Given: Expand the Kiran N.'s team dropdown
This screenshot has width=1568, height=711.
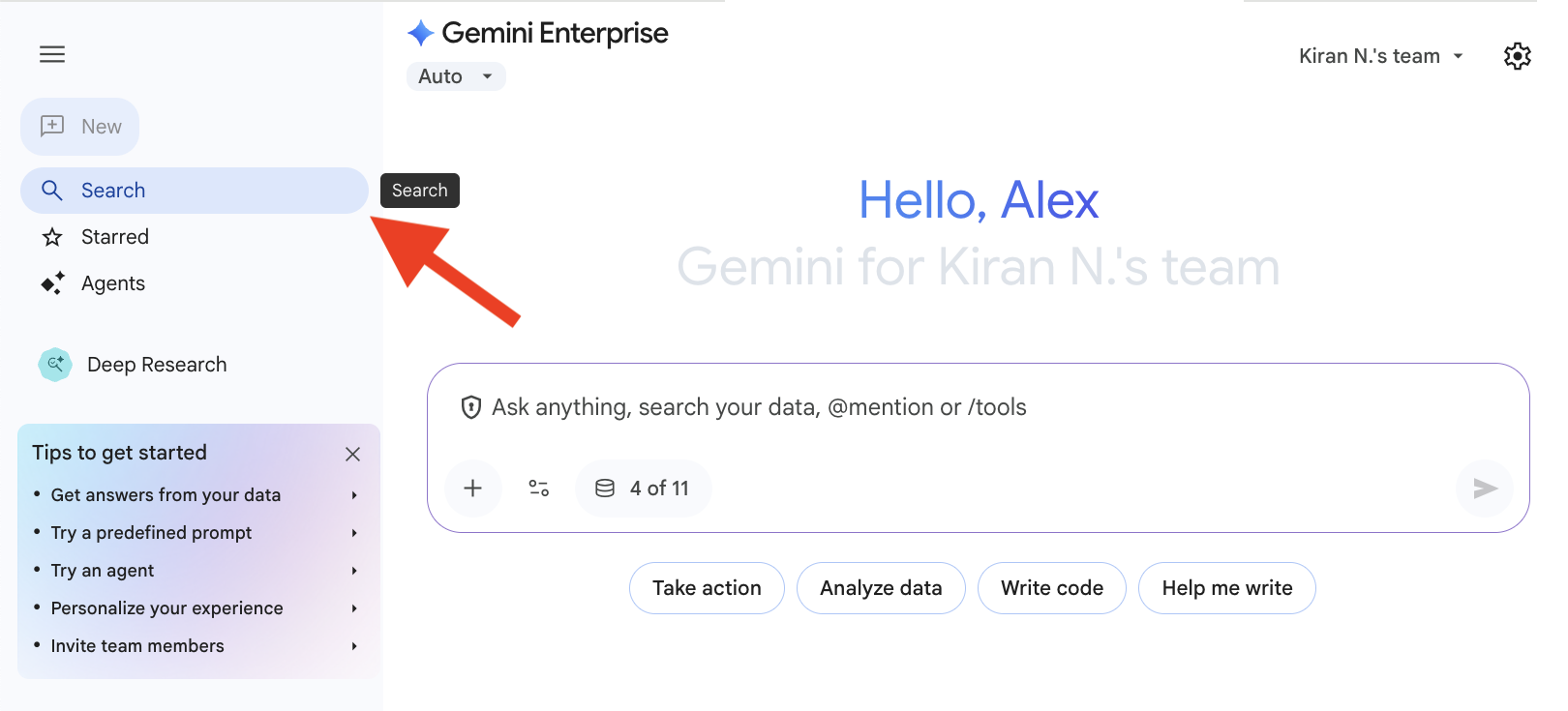Looking at the screenshot, I should point(1380,56).
